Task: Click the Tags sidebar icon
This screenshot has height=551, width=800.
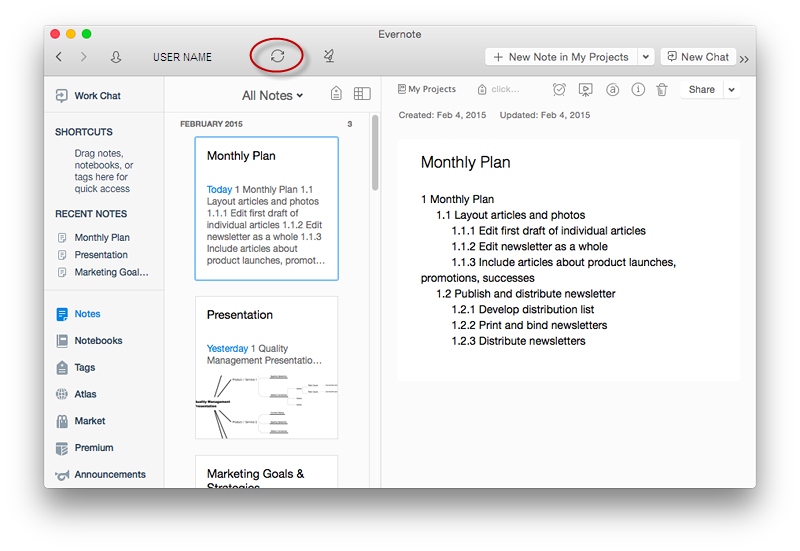Action: tap(62, 367)
